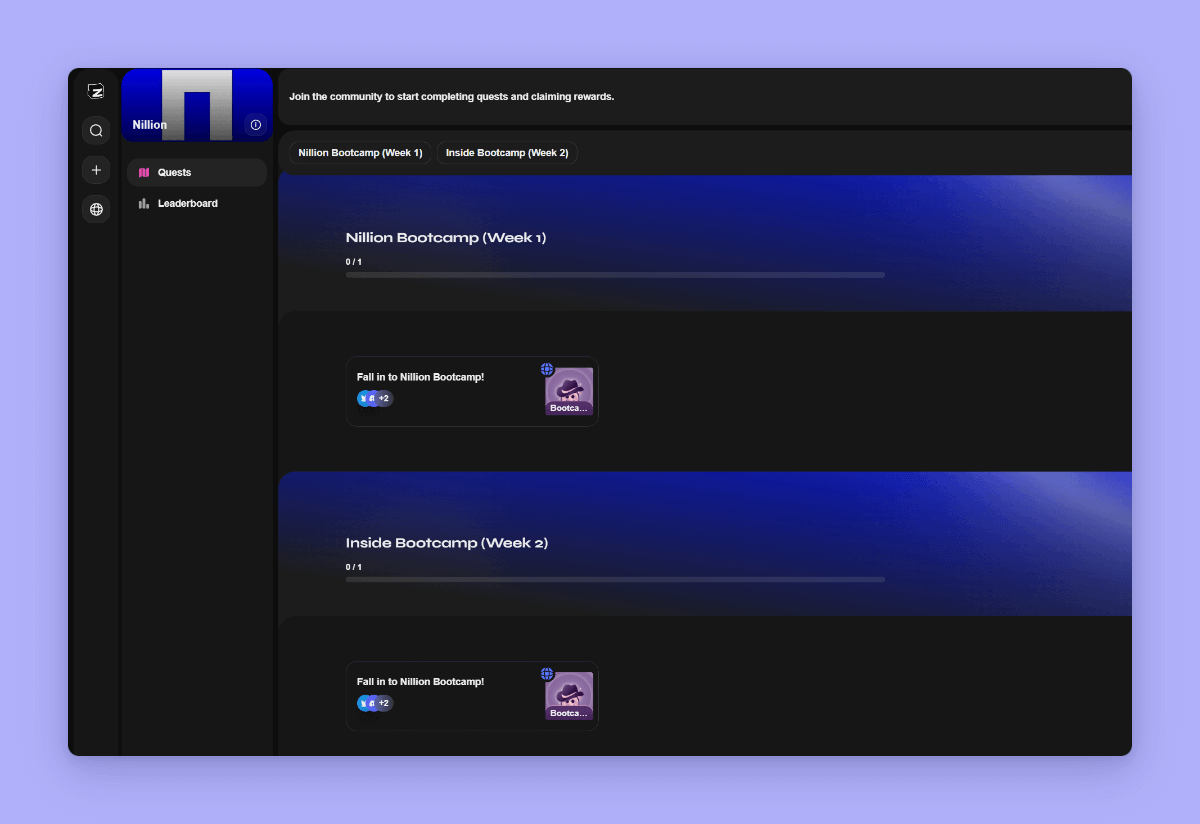1200x824 pixels.
Task: Click the 0 / 1 counter under Week 2
Action: click(x=354, y=567)
